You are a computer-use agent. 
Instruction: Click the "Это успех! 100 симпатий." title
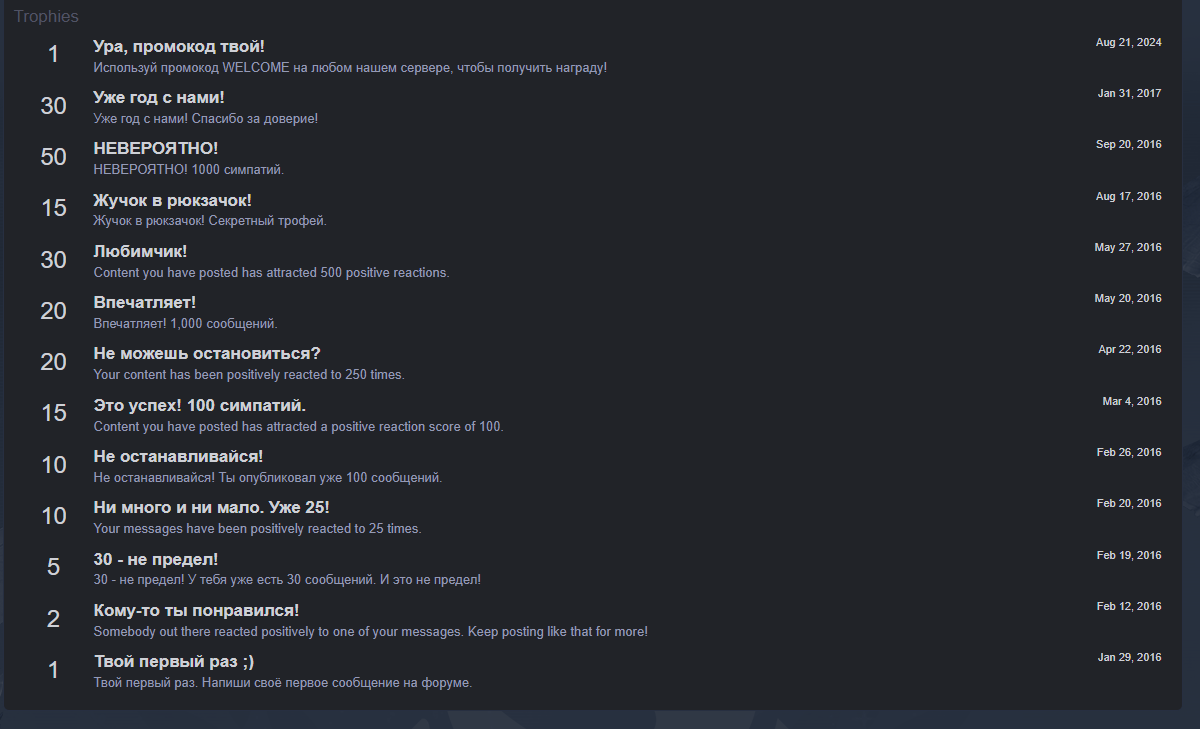tap(199, 405)
